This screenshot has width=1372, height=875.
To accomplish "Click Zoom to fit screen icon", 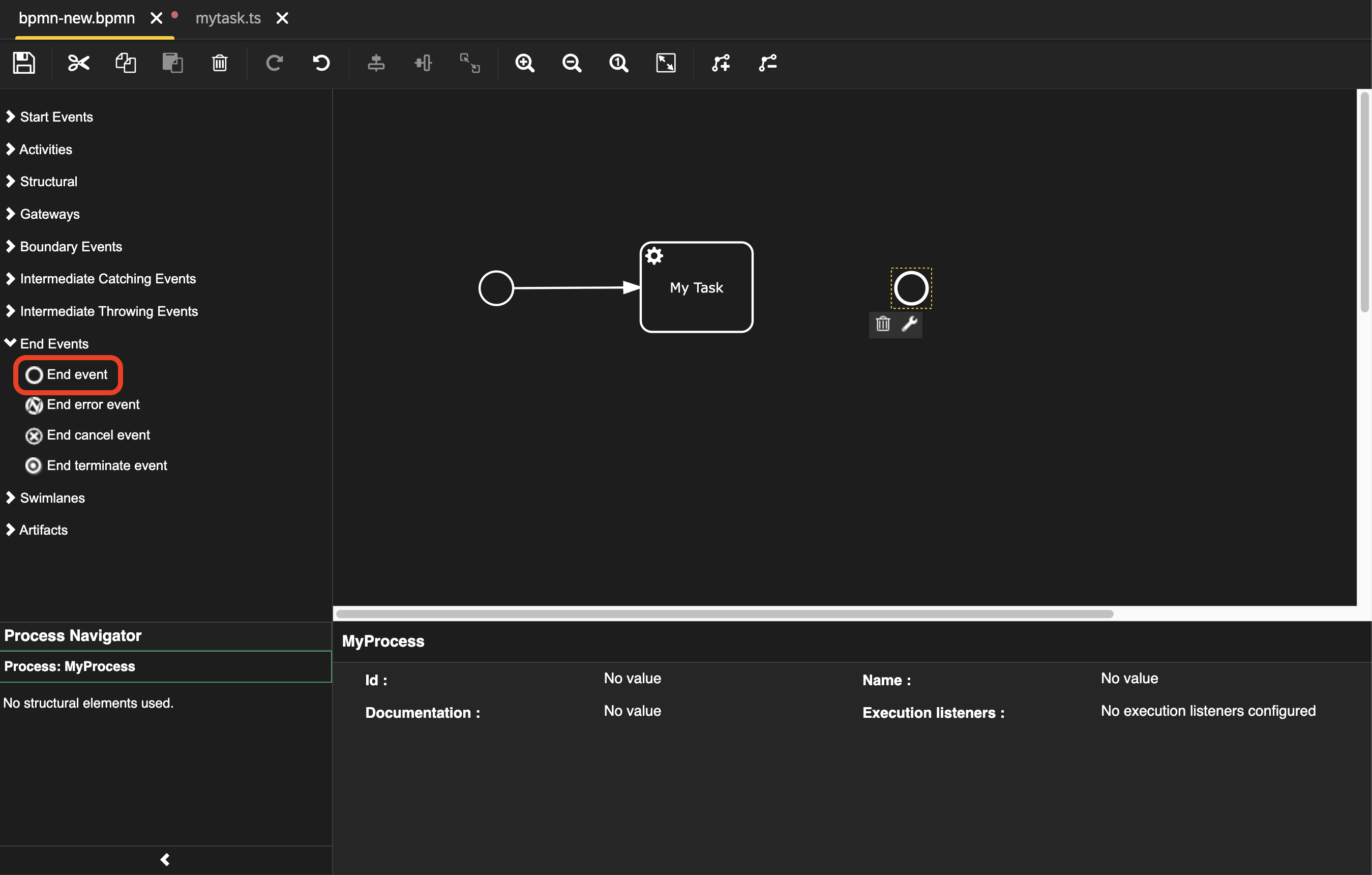I will coord(666,63).
